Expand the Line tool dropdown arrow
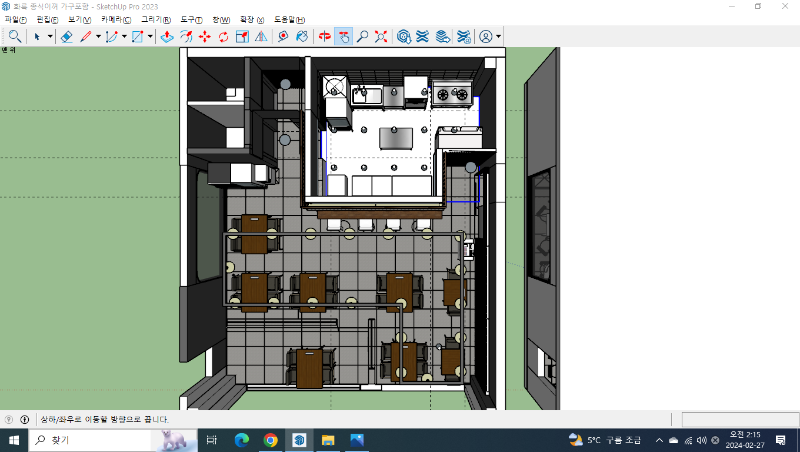 [98, 36]
